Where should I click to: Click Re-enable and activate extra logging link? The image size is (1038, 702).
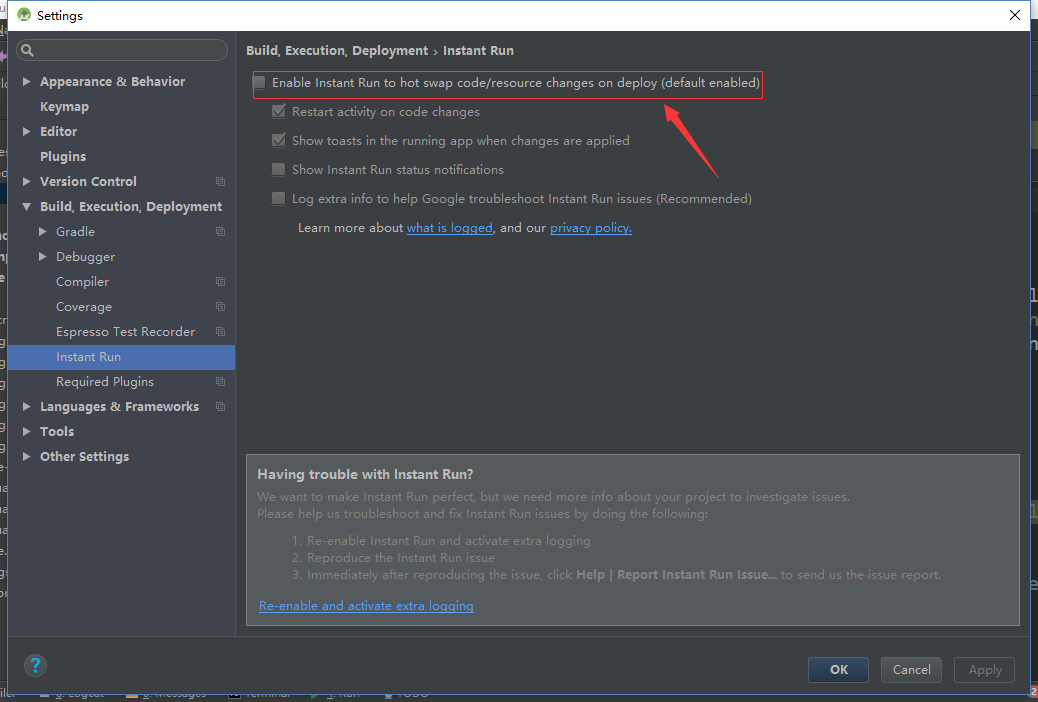366,605
